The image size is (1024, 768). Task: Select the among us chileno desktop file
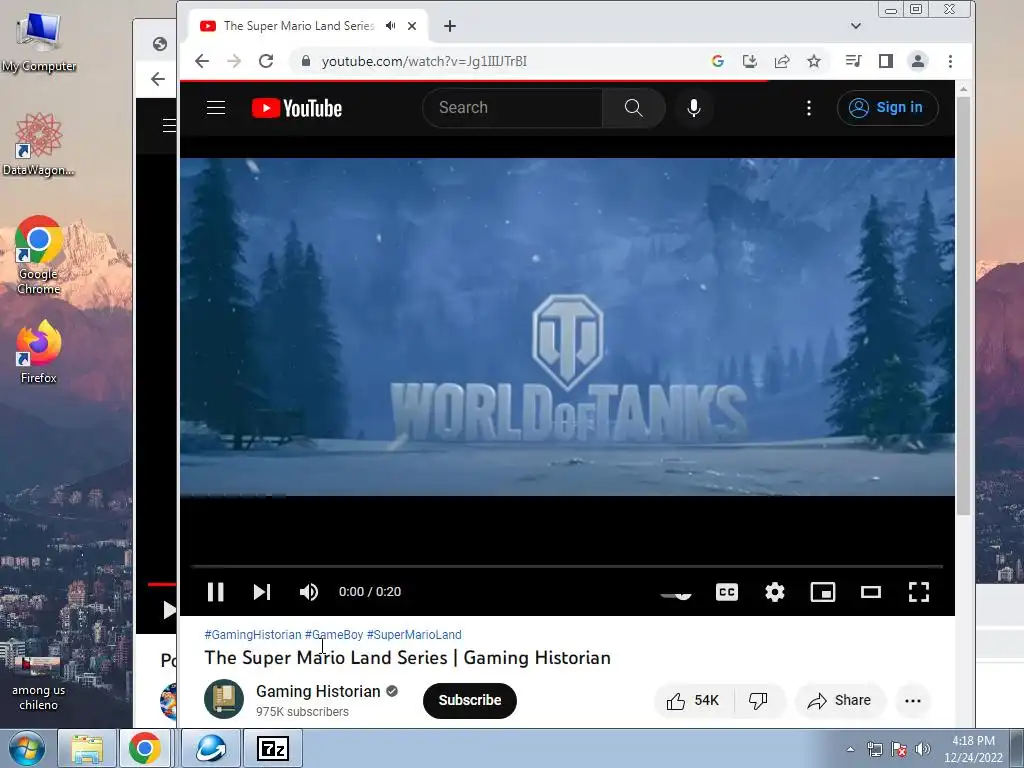pyautogui.click(x=39, y=682)
